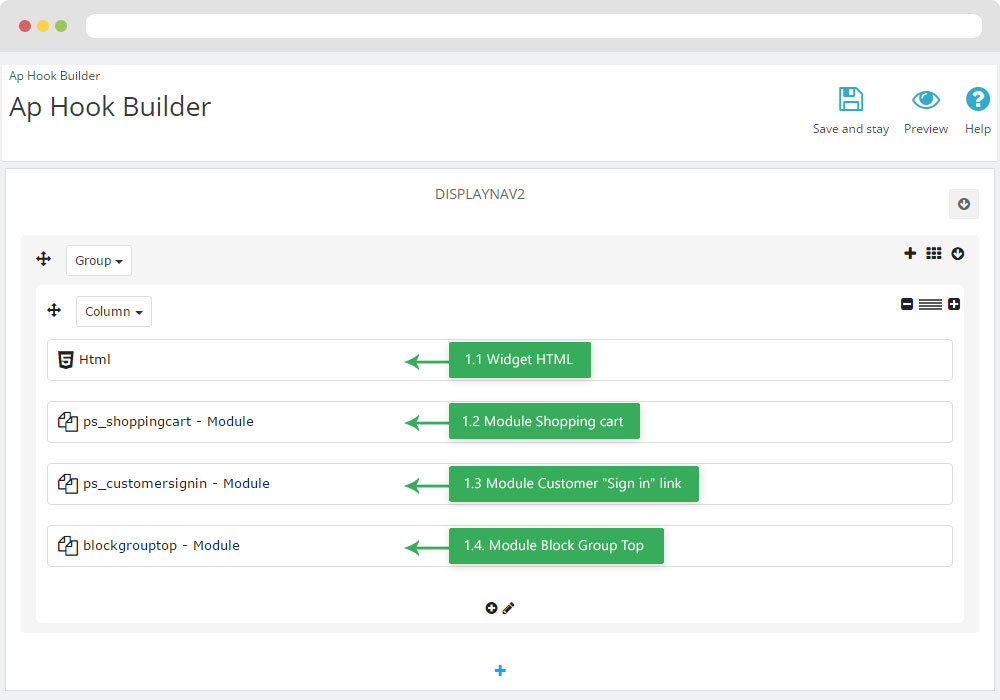This screenshot has width=1000, height=700.
Task: Click the pencil edit icon below modules
Action: point(508,608)
